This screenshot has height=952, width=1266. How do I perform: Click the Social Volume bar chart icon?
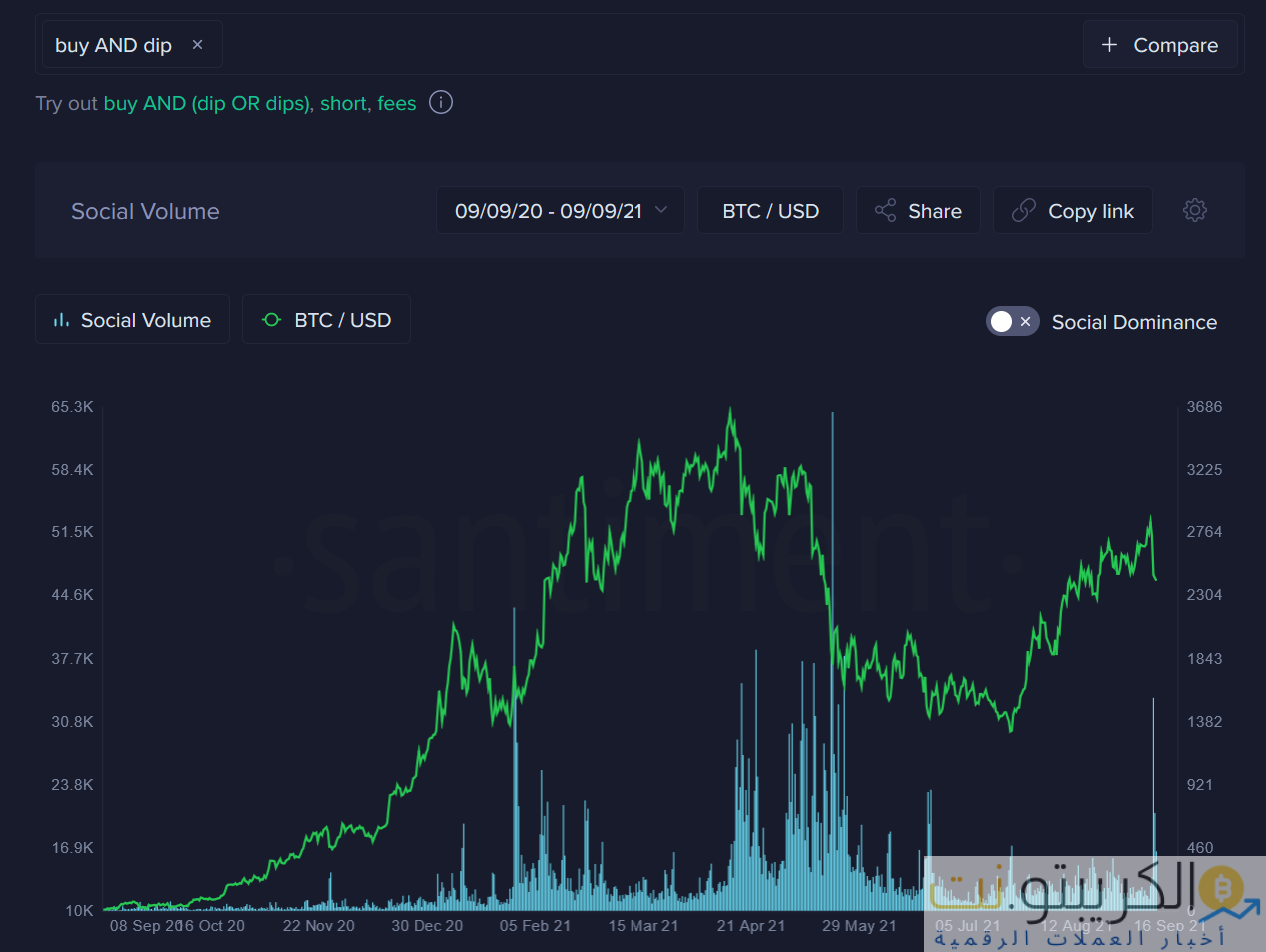[61, 320]
